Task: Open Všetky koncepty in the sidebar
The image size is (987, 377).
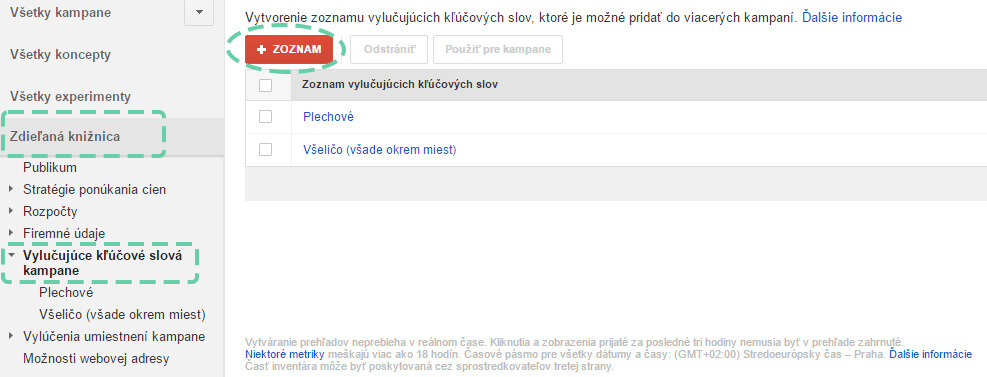Action: coord(60,55)
